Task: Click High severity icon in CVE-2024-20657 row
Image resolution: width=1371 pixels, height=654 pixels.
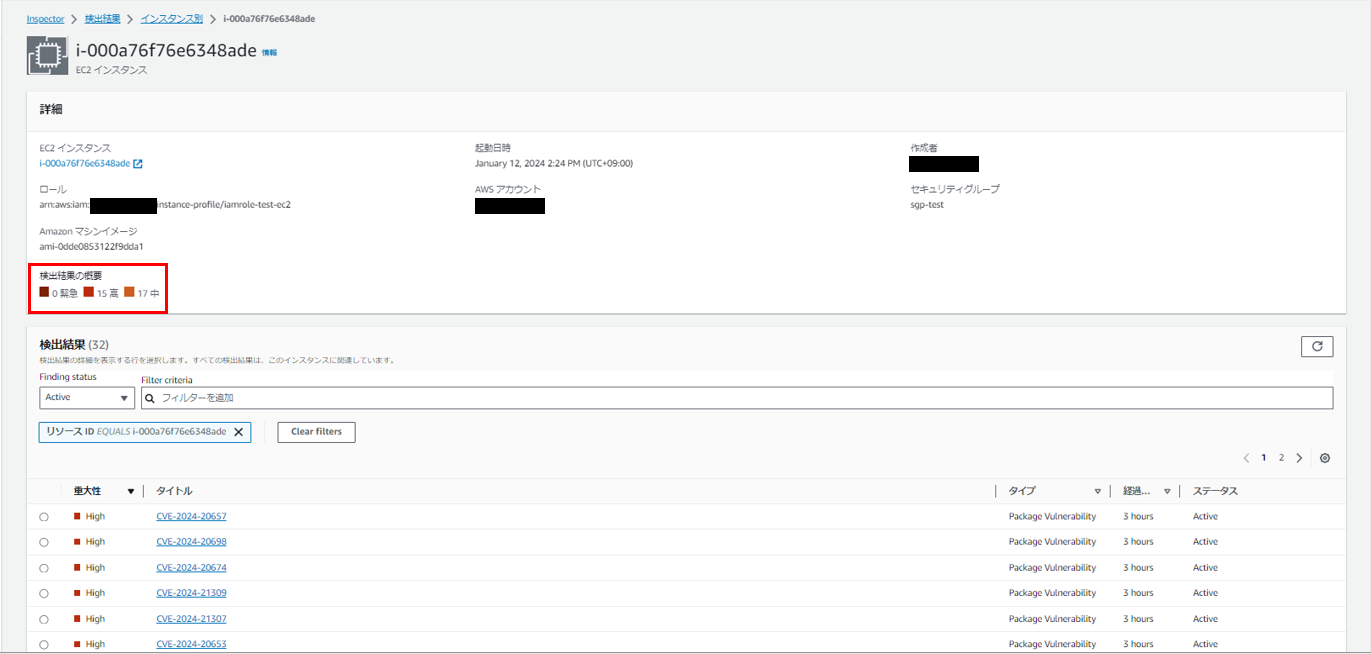Action: point(77,516)
